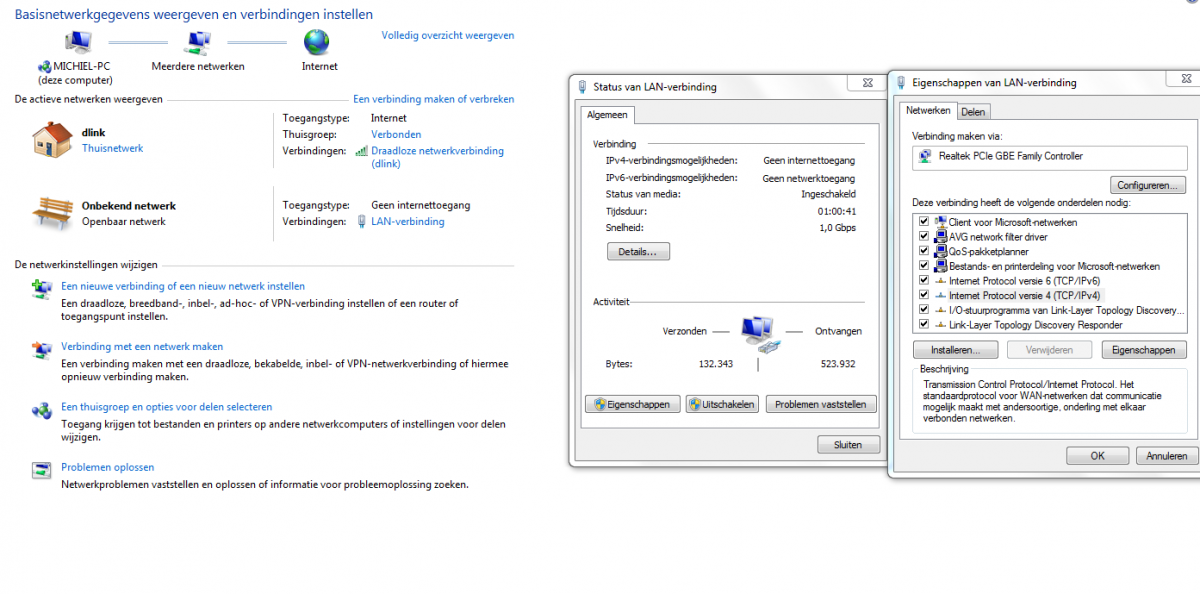Toggle Bestands- en printerdeling checkbox
The height and width of the screenshot is (594, 1200).
pyautogui.click(x=924, y=266)
